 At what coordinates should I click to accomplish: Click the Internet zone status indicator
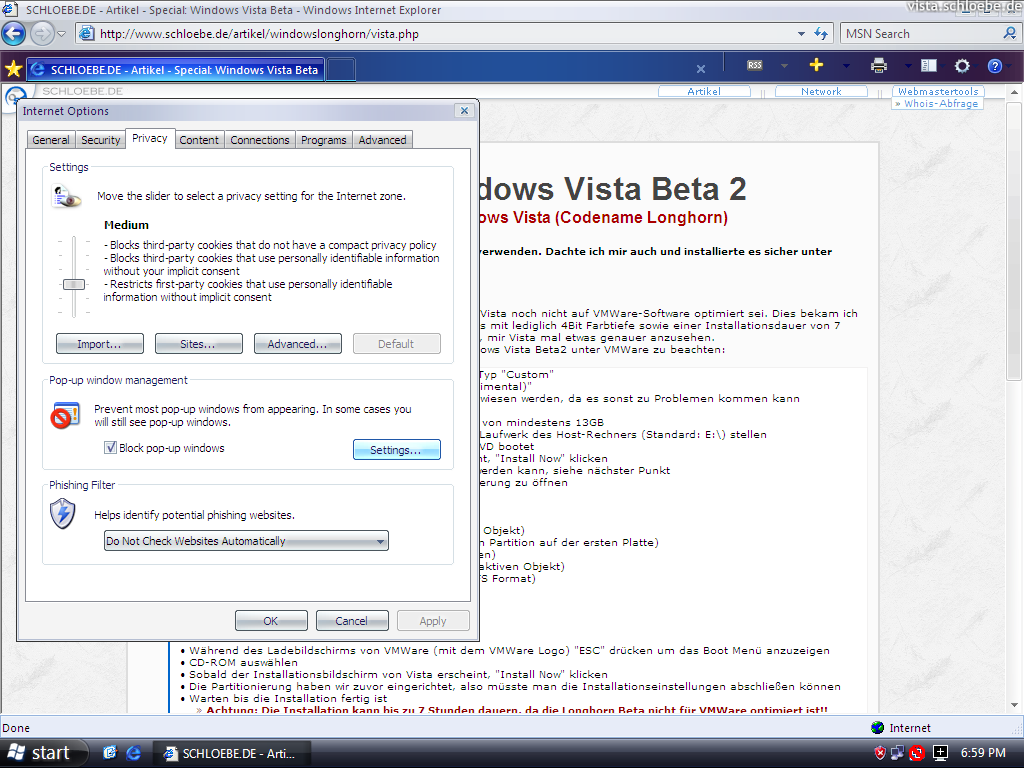[x=901, y=728]
